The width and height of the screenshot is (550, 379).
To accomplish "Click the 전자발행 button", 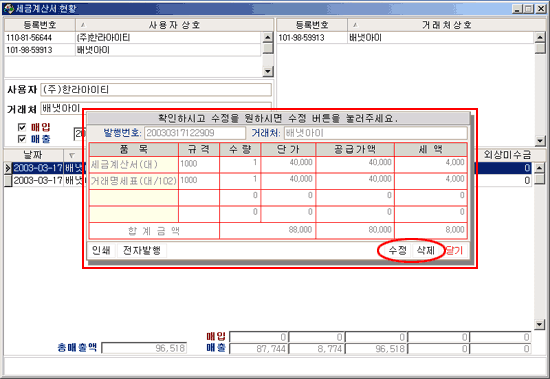I will click(141, 250).
